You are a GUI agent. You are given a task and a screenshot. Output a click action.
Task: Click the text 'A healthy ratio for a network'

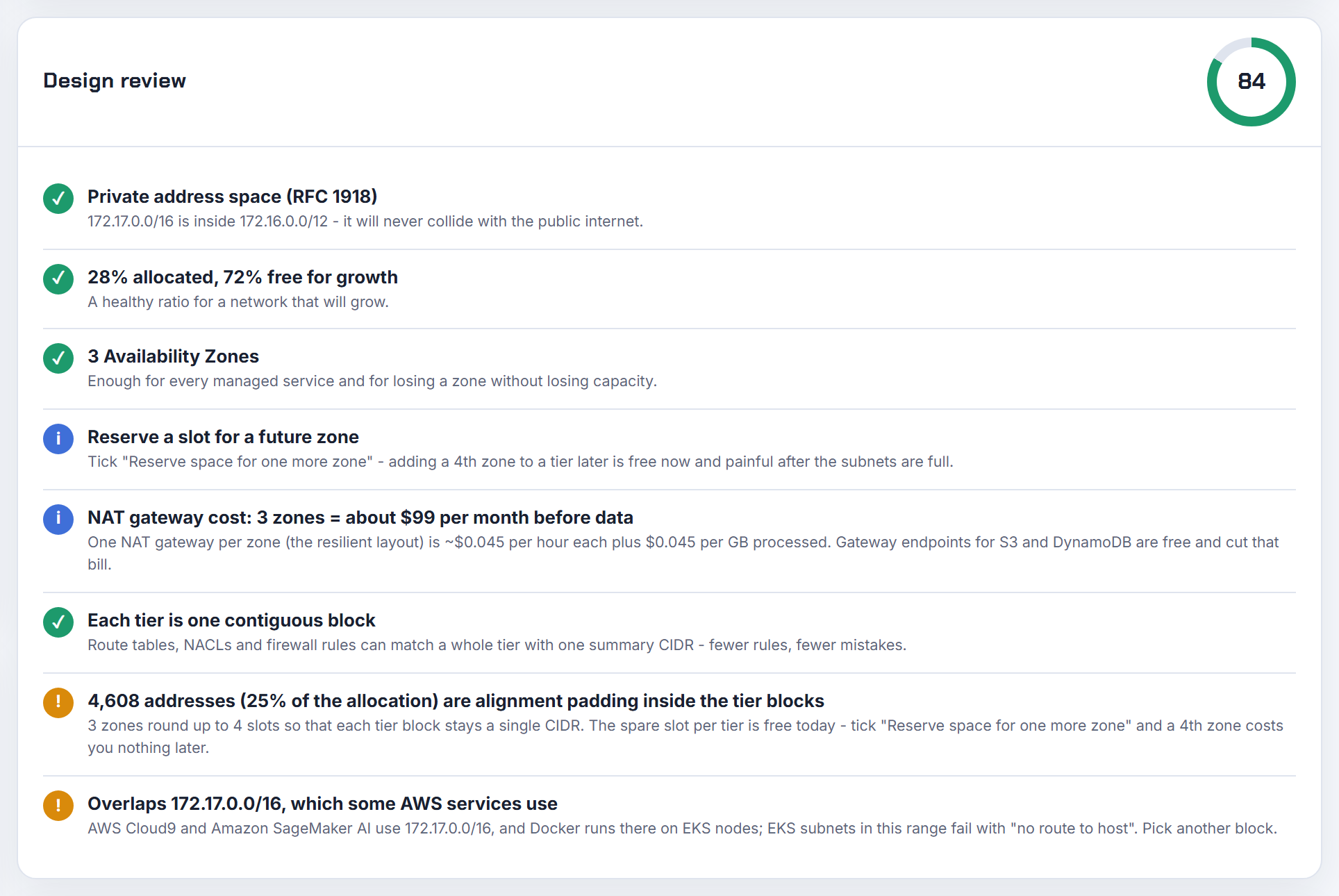(188, 302)
